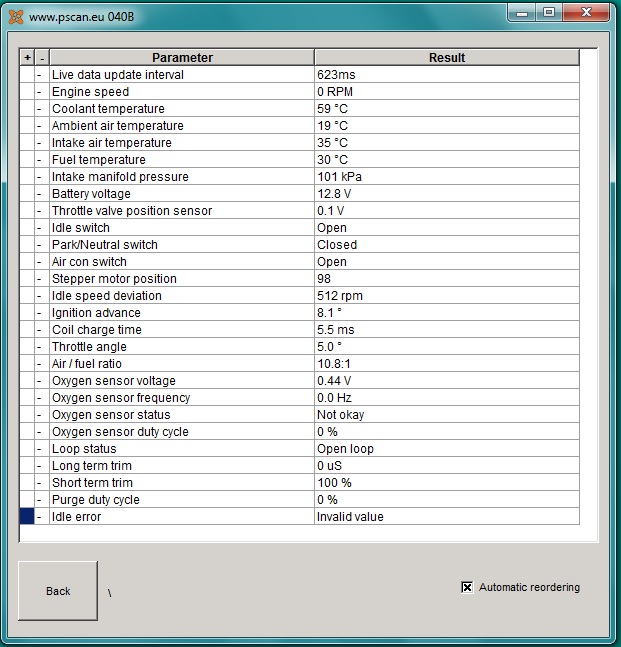Click the 59 °C coolant result
Image resolution: width=621 pixels, height=647 pixels.
click(x=447, y=109)
